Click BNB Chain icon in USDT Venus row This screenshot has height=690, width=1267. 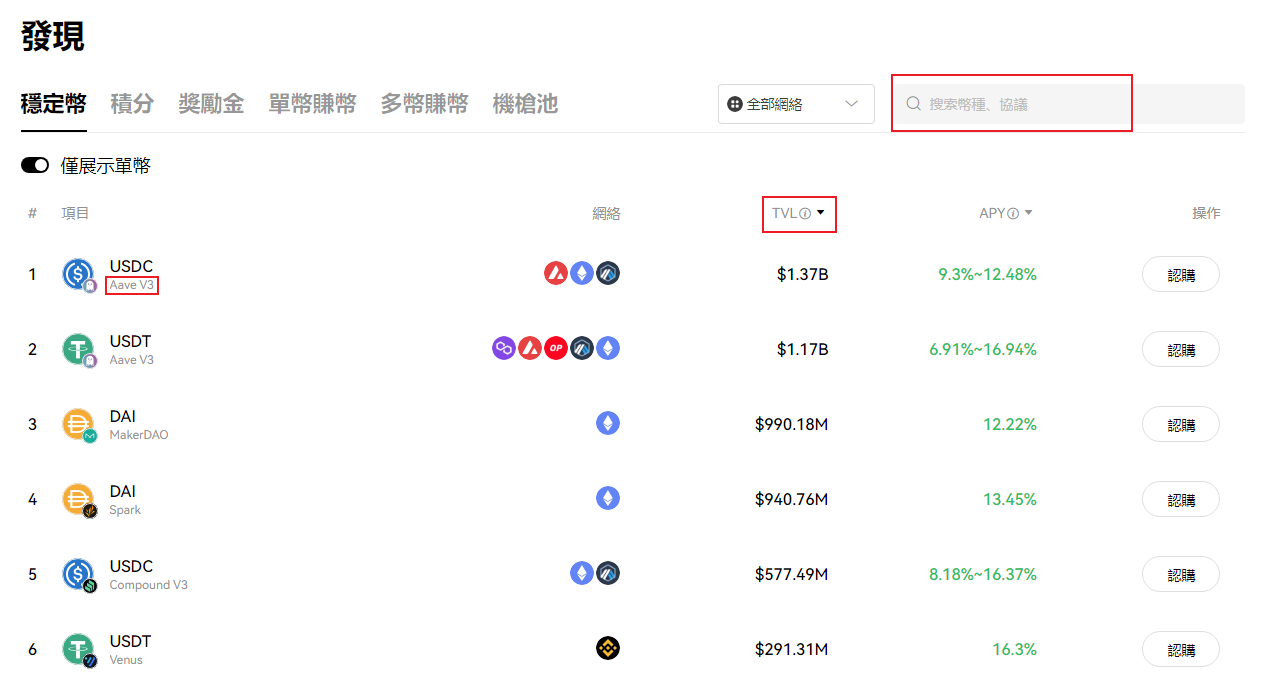click(608, 648)
